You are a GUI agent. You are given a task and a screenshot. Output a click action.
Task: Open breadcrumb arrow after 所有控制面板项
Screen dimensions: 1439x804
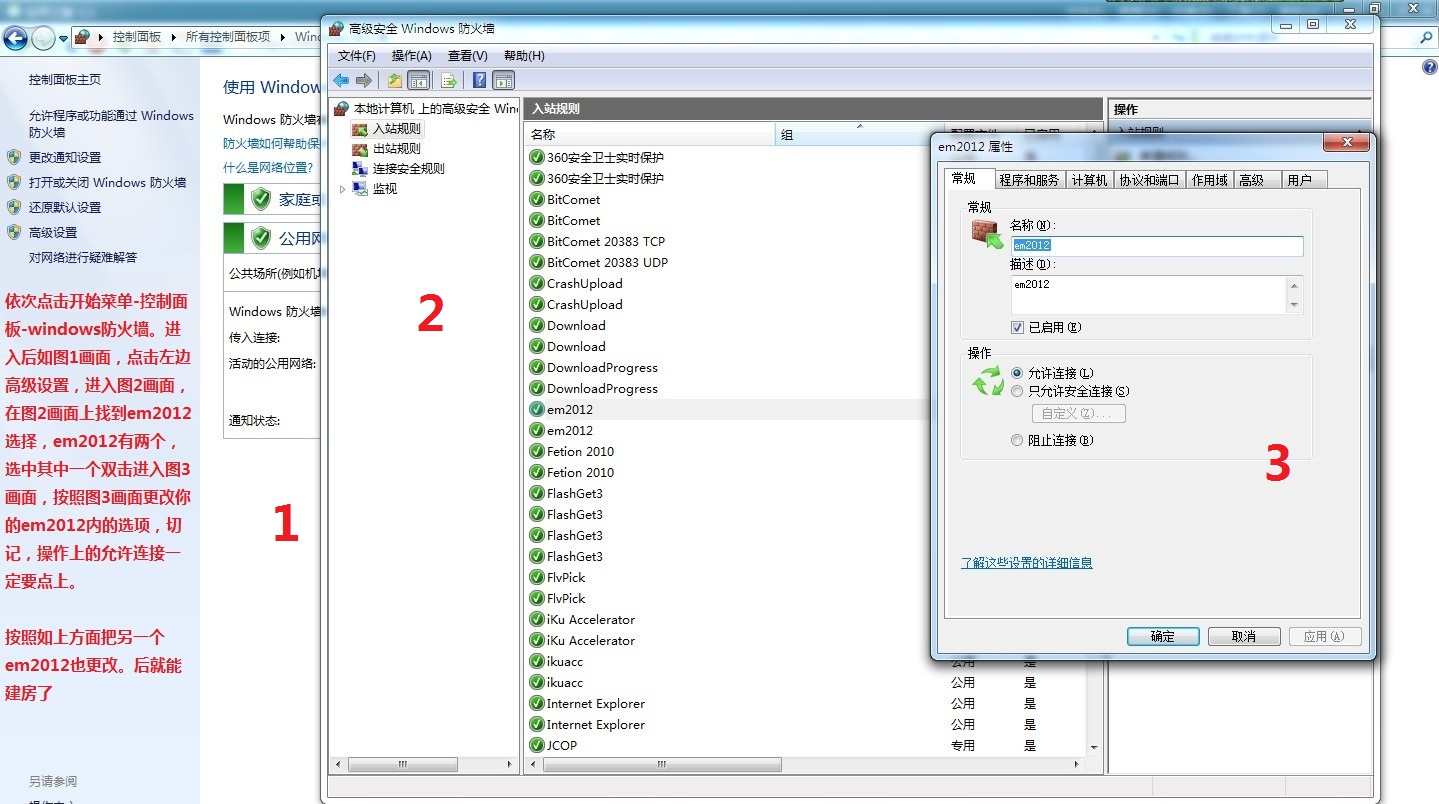[282, 37]
